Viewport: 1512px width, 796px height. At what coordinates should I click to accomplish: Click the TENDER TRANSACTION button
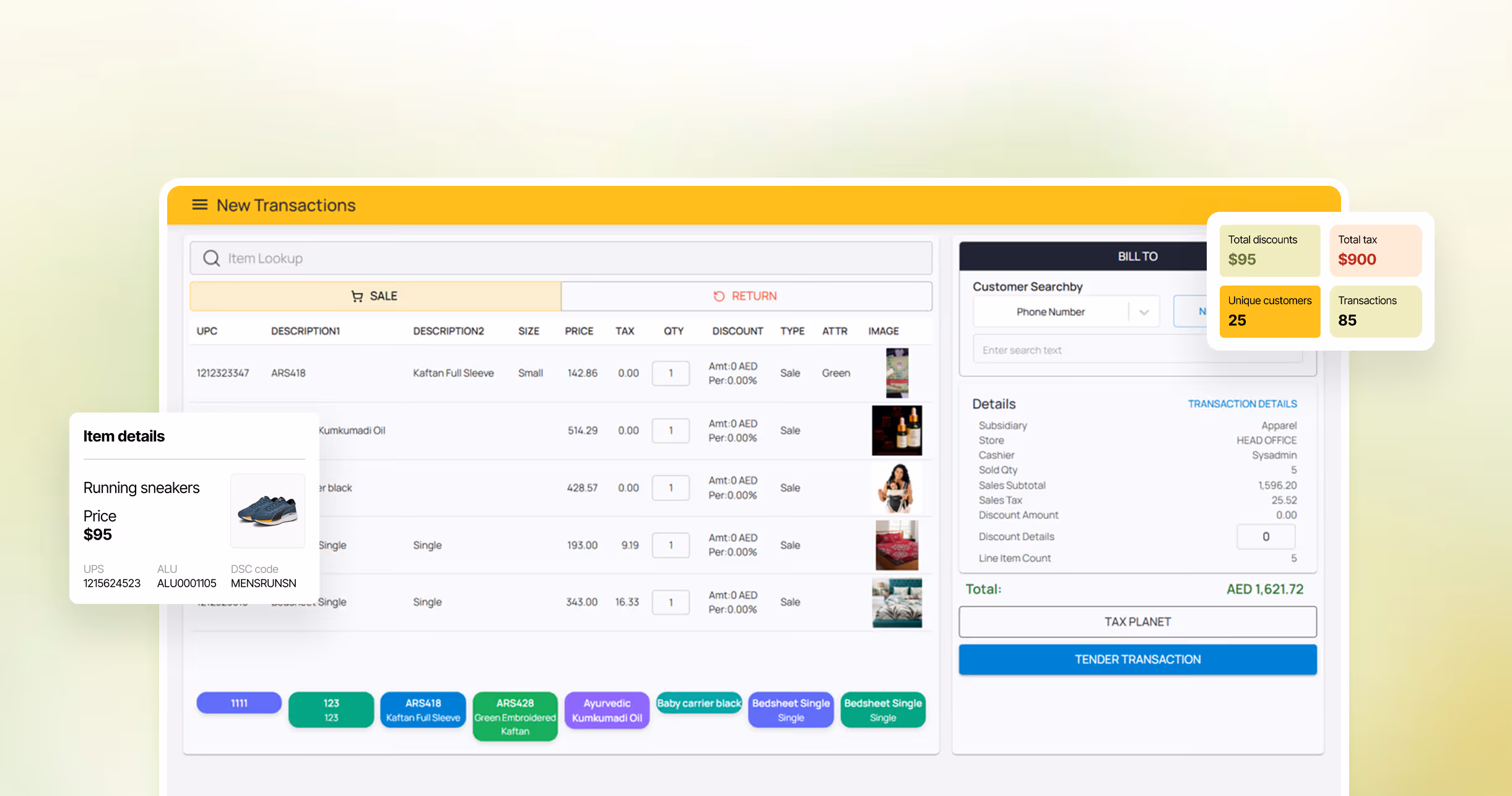click(x=1137, y=659)
